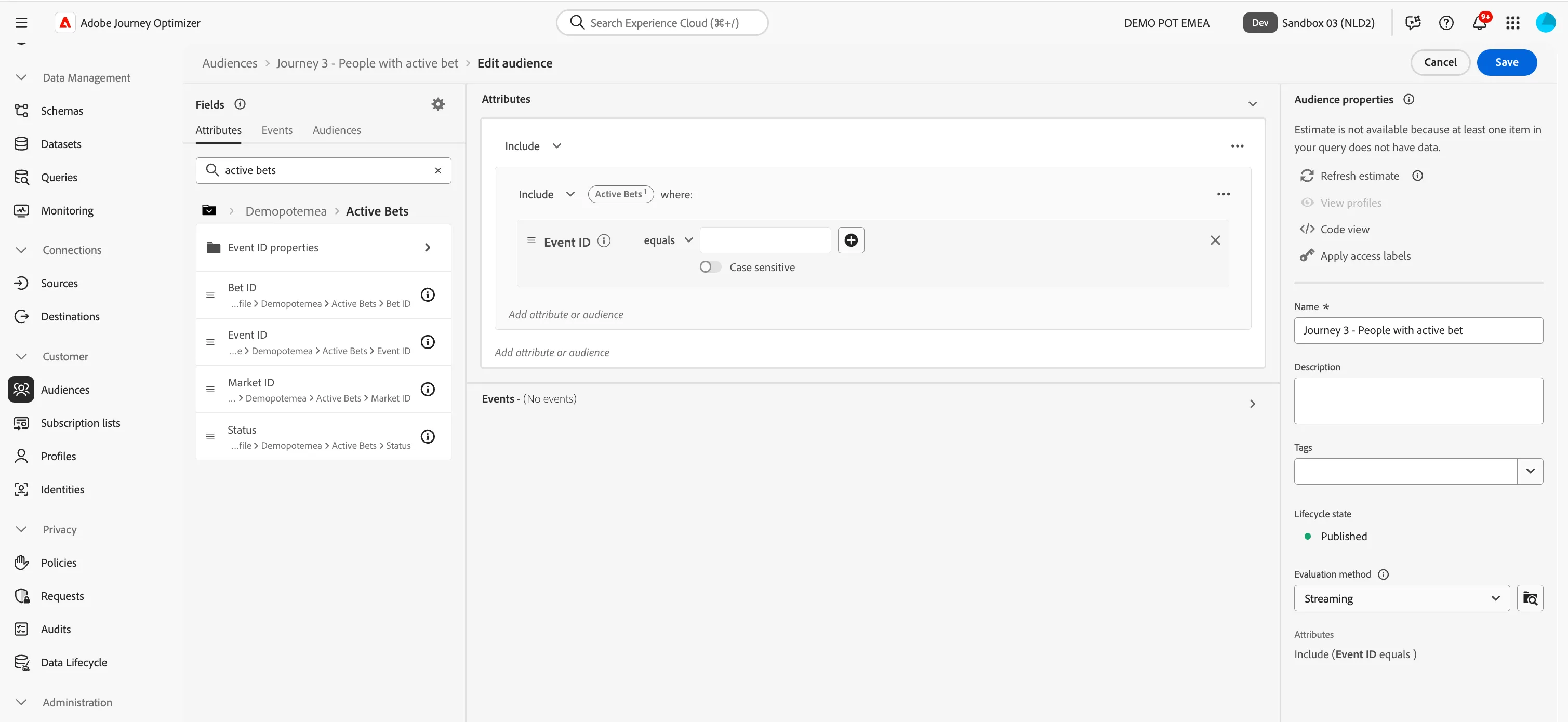This screenshot has width=1568, height=722.
Task: Go to Audiences breadcrumb
Action: pyautogui.click(x=230, y=63)
